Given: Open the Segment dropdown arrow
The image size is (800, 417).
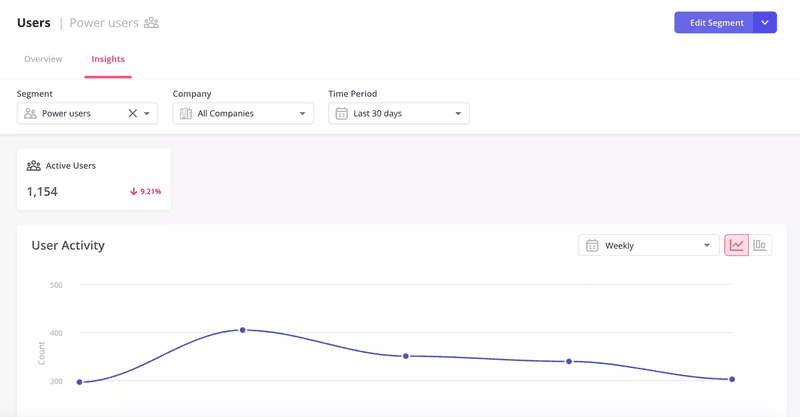Looking at the screenshot, I should [147, 114].
